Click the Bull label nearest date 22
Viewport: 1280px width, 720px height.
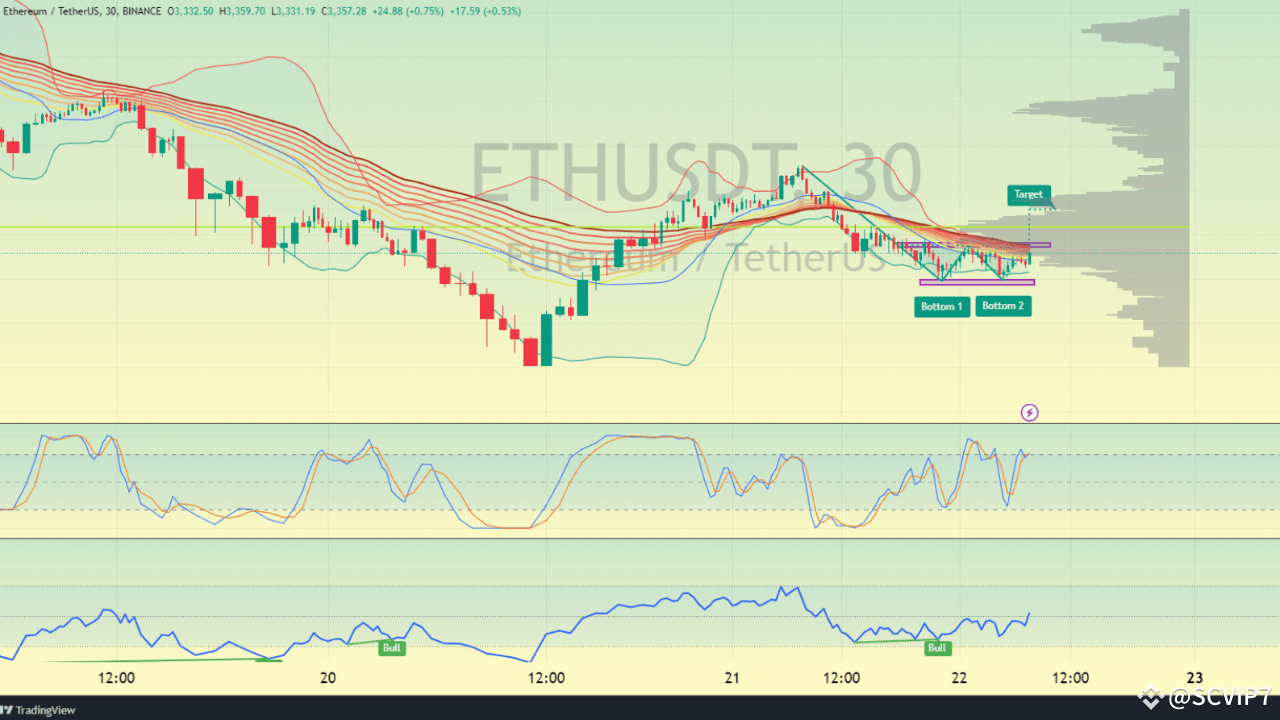(937, 648)
